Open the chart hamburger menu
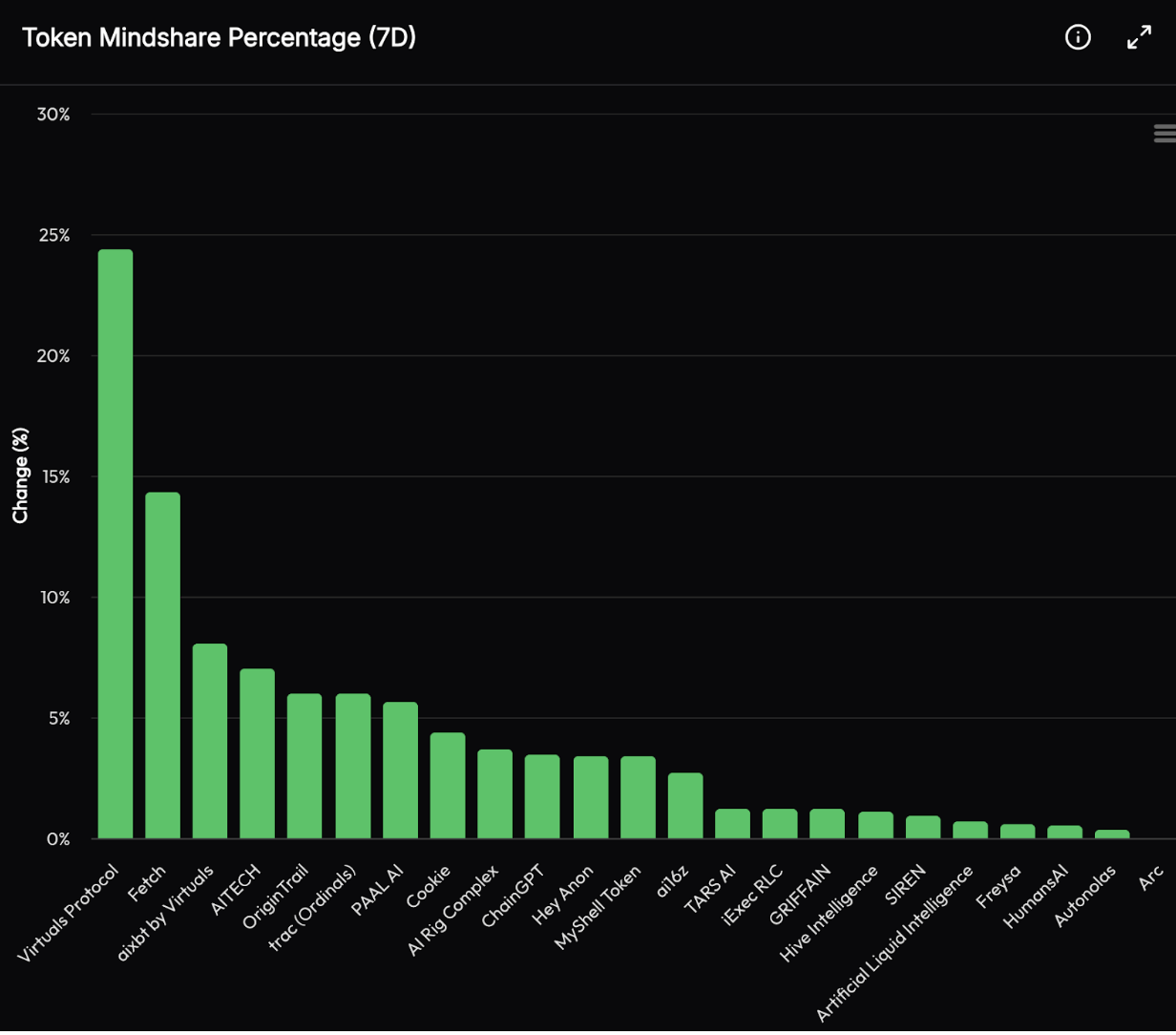1176x1035 pixels. click(1165, 134)
